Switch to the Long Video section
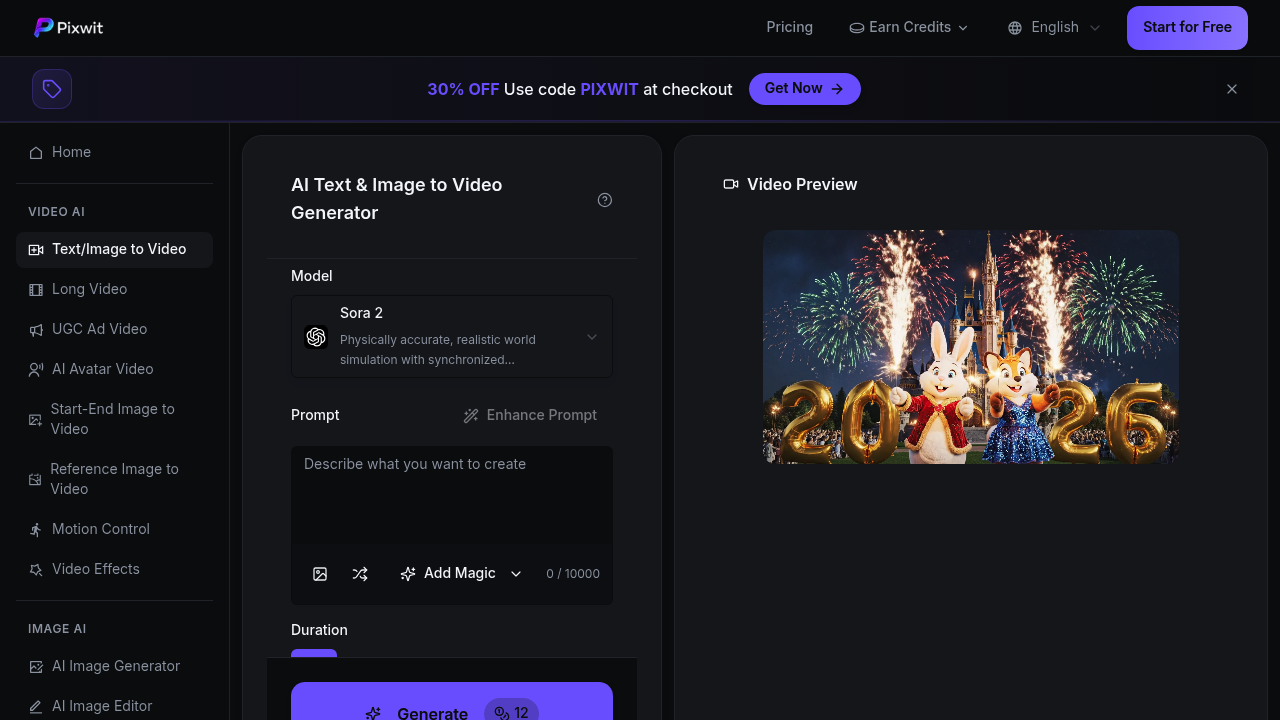1280x720 pixels. coord(89,289)
